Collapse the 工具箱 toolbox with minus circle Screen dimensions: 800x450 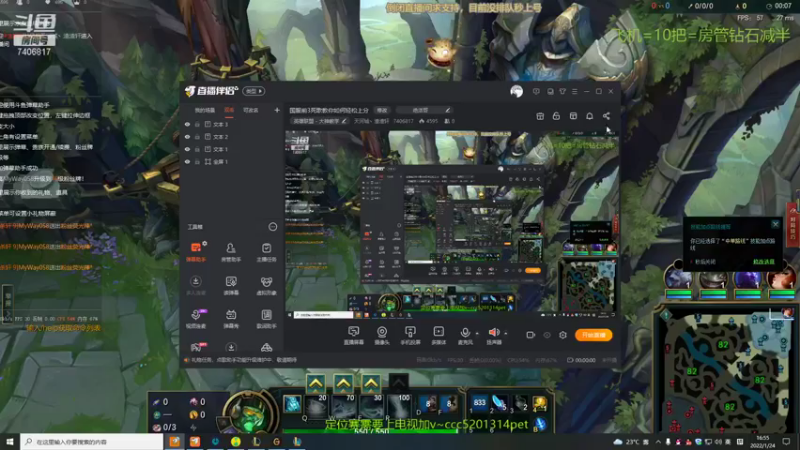[273, 227]
